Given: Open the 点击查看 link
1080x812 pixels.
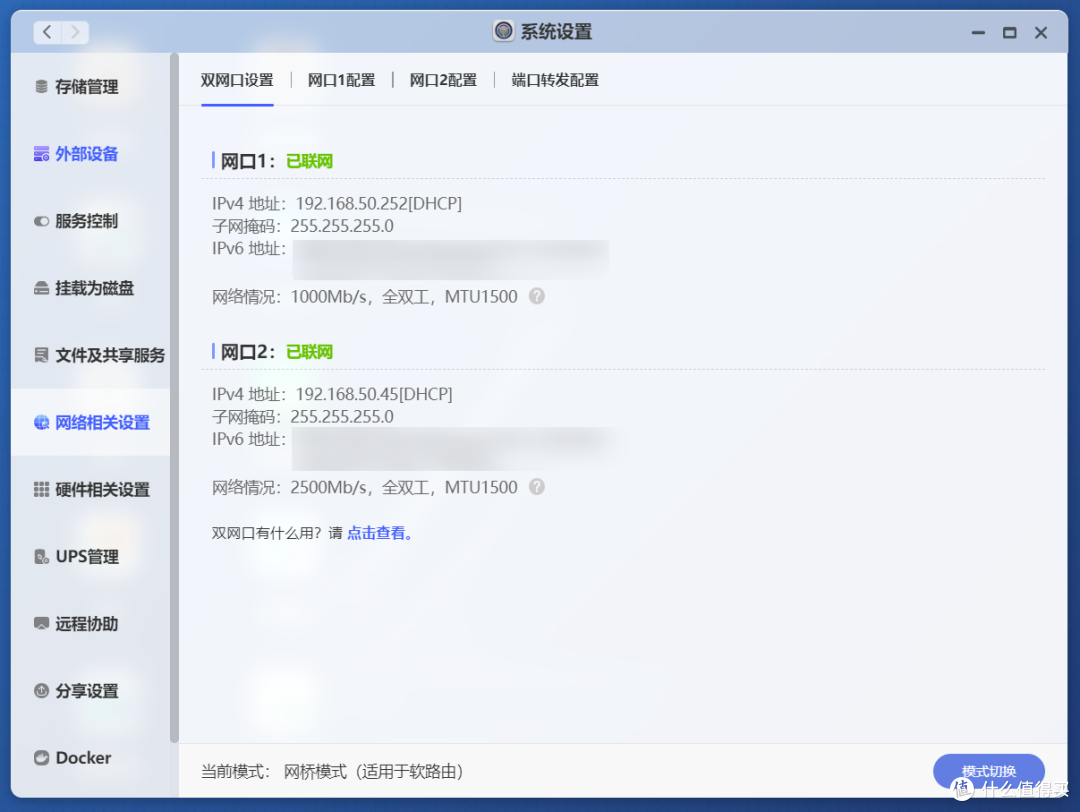Looking at the screenshot, I should tap(380, 533).
